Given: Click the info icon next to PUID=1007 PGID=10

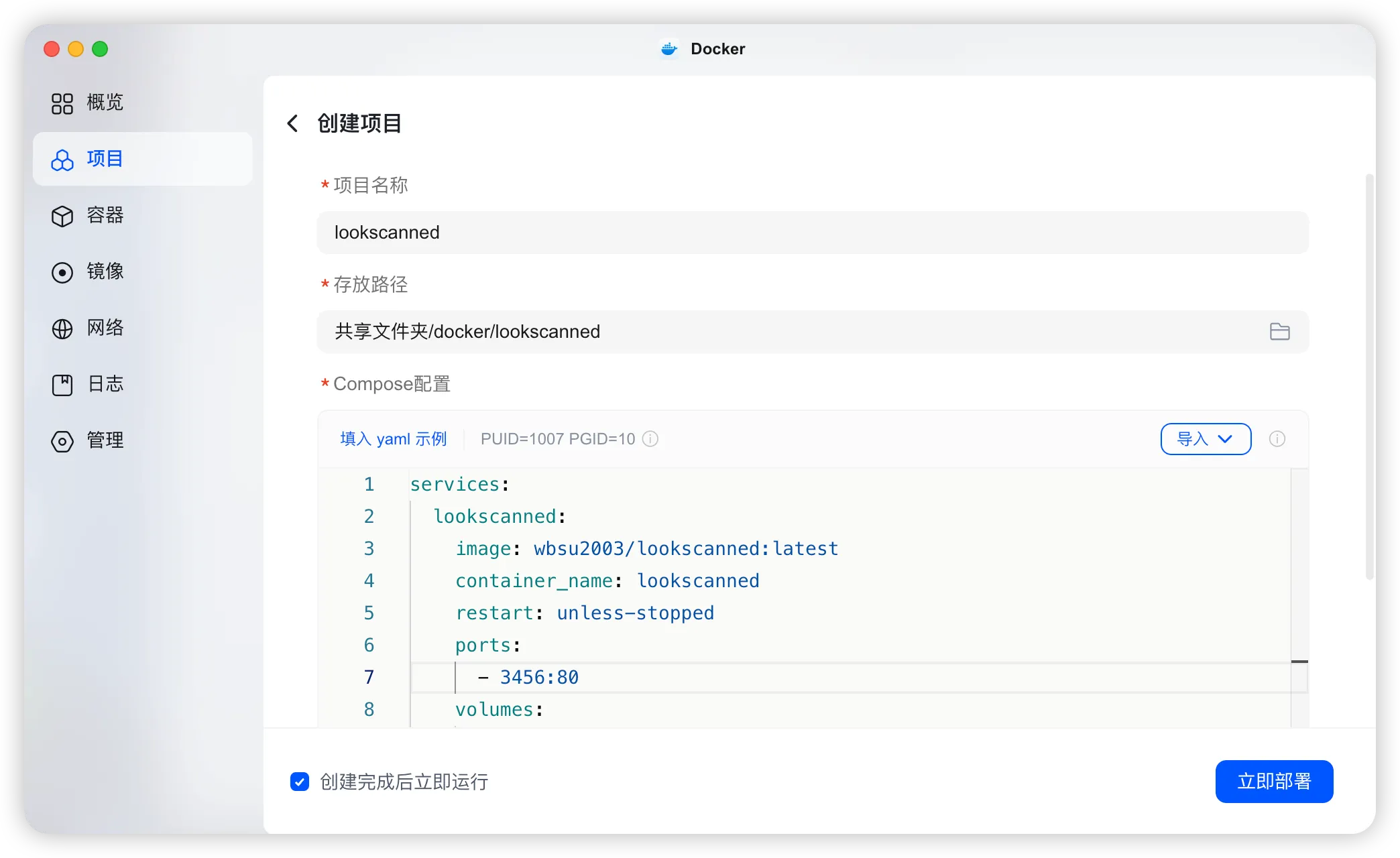Looking at the screenshot, I should (650, 439).
